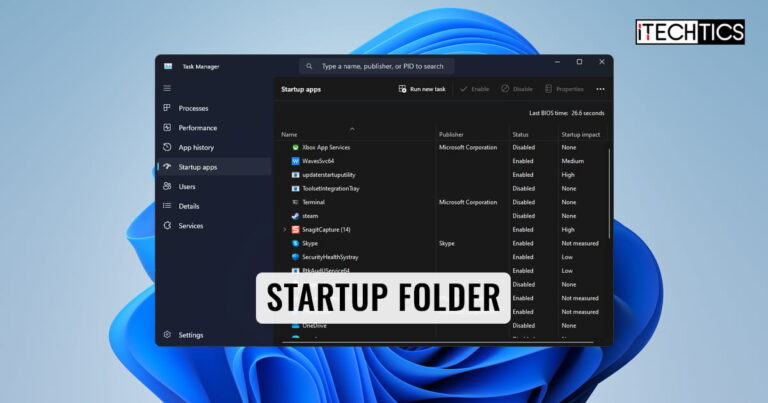Click the Disable toolbar button
The height and width of the screenshot is (403, 768).
518,89
